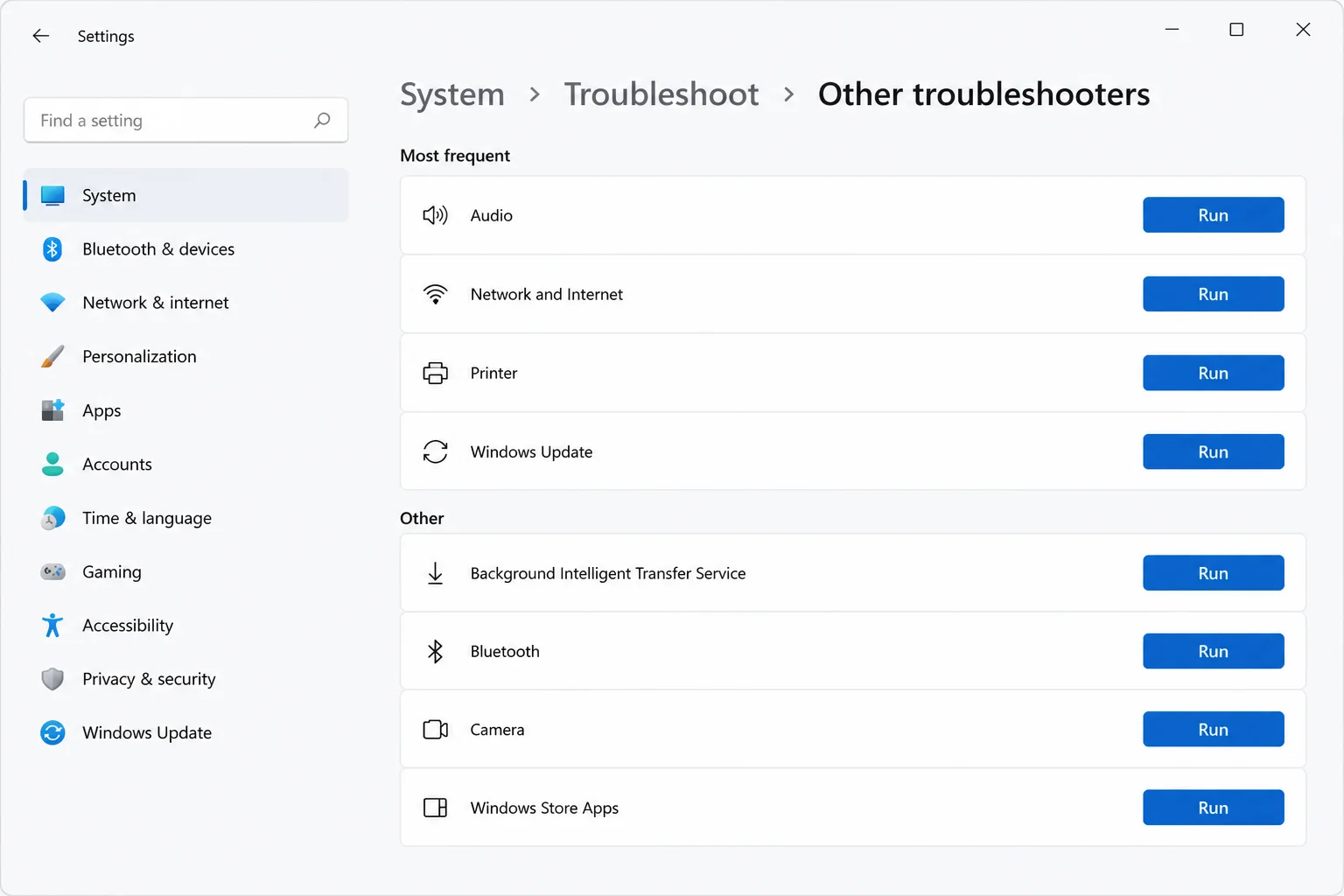Click the Camera row label
The image size is (1344, 896).
(x=497, y=730)
